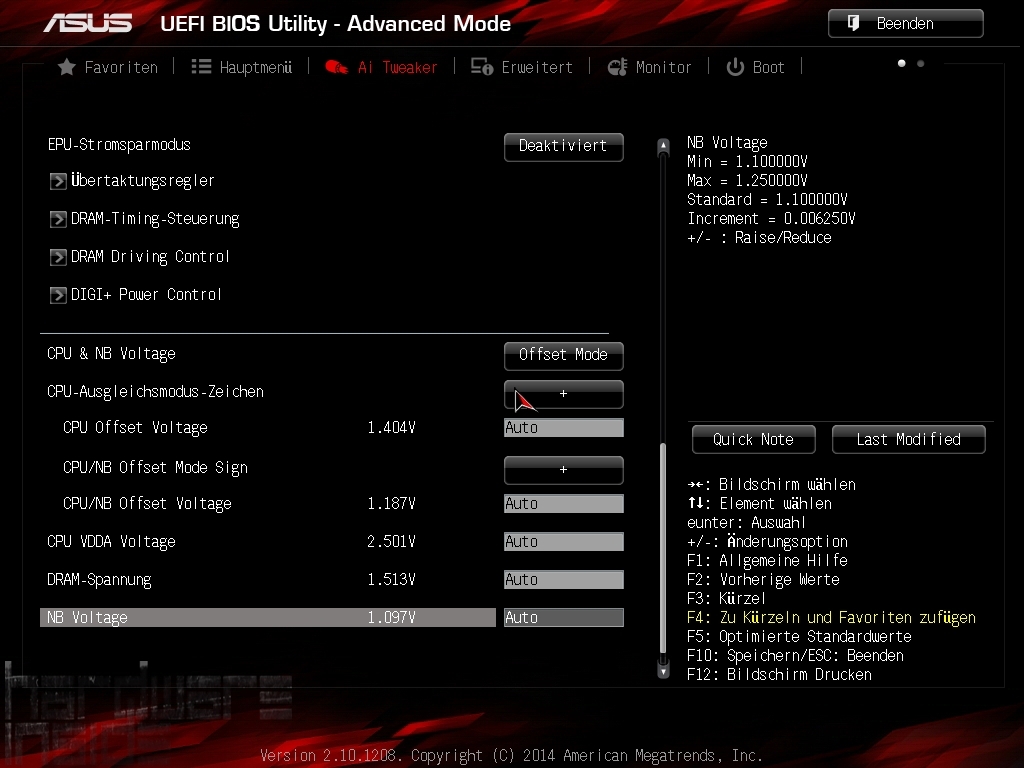The image size is (1024, 768).
Task: Click the Max = 1.250000V help line
Action: pyautogui.click(x=747, y=180)
